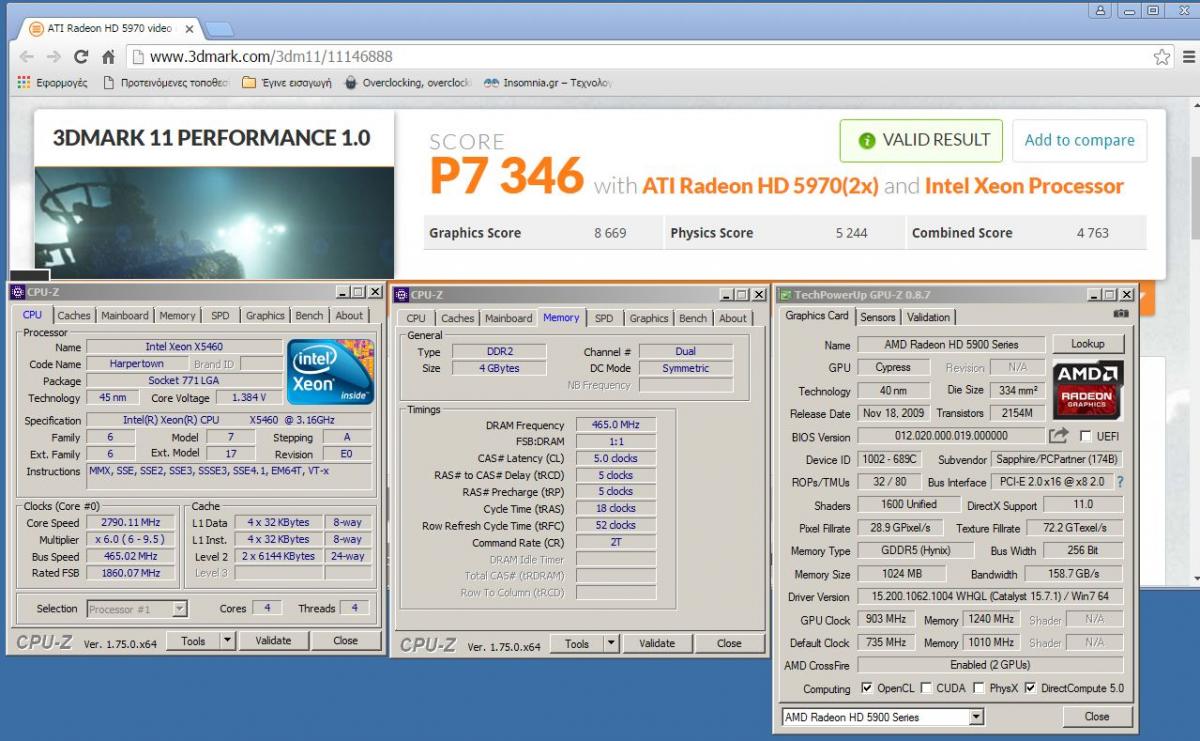The height and width of the screenshot is (741, 1200).
Task: Click Validate in Memory CPU-Z window
Action: [657, 644]
